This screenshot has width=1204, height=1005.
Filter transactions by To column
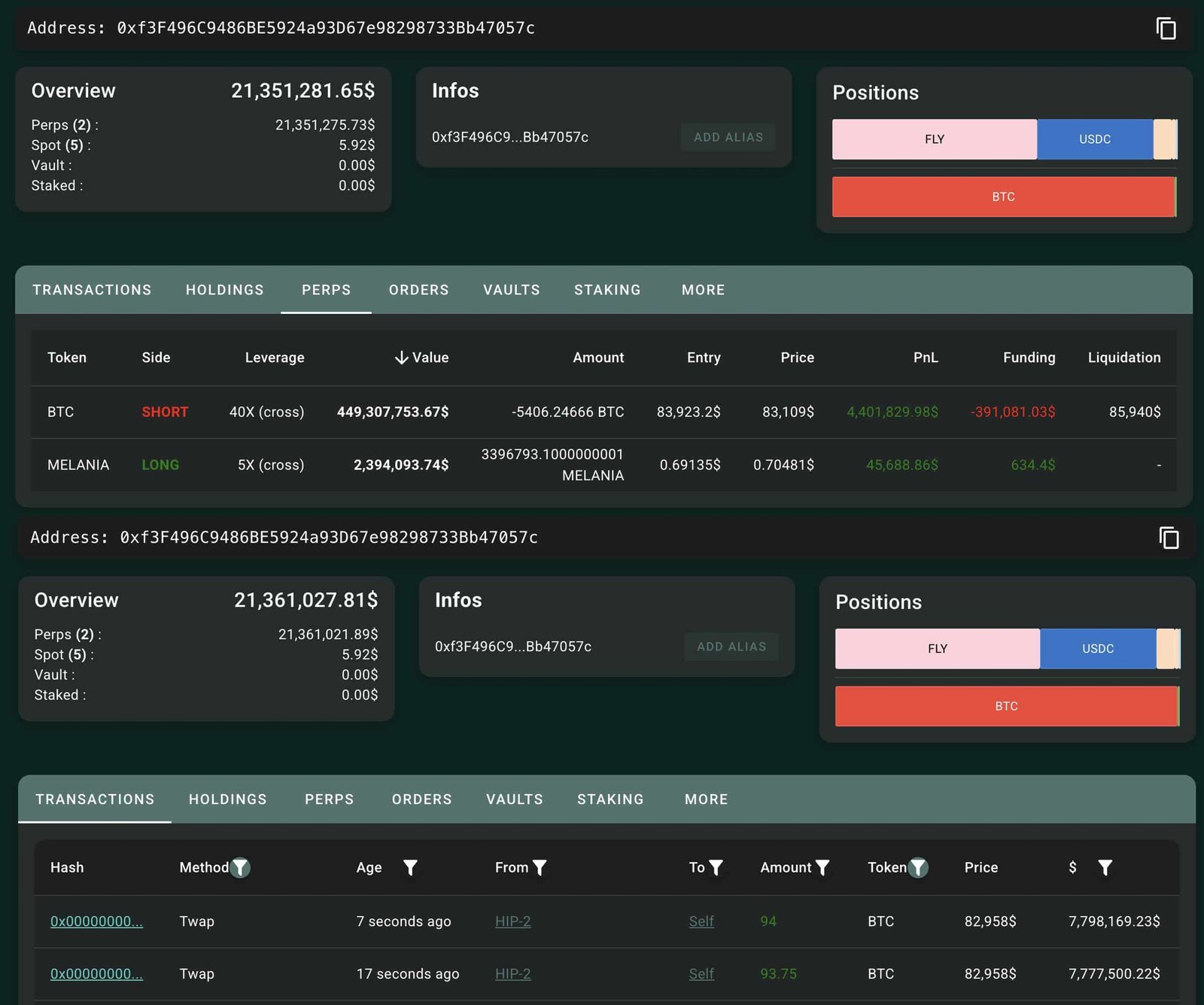coord(716,867)
